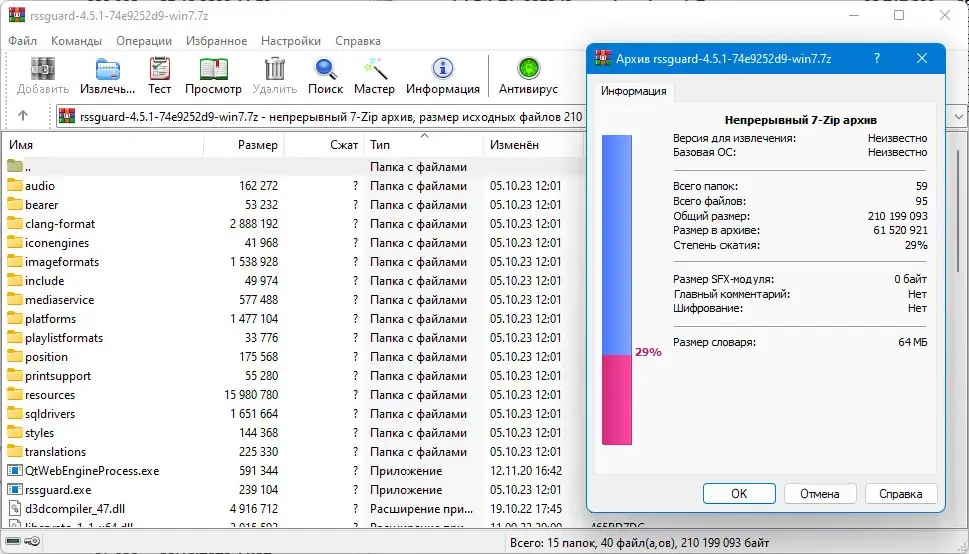Click the Справка button in dialog
This screenshot has height=554, width=969.
click(900, 493)
